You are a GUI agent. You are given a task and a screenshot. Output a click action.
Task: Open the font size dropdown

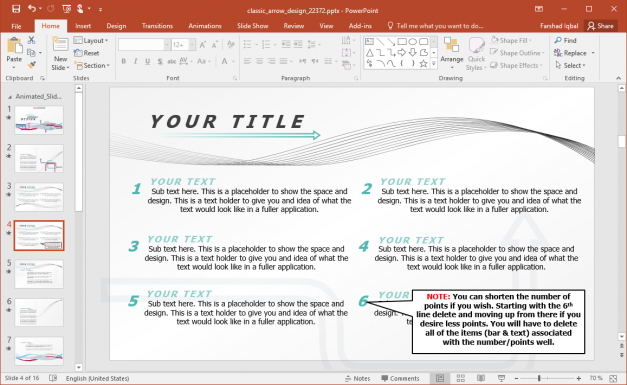click(192, 44)
